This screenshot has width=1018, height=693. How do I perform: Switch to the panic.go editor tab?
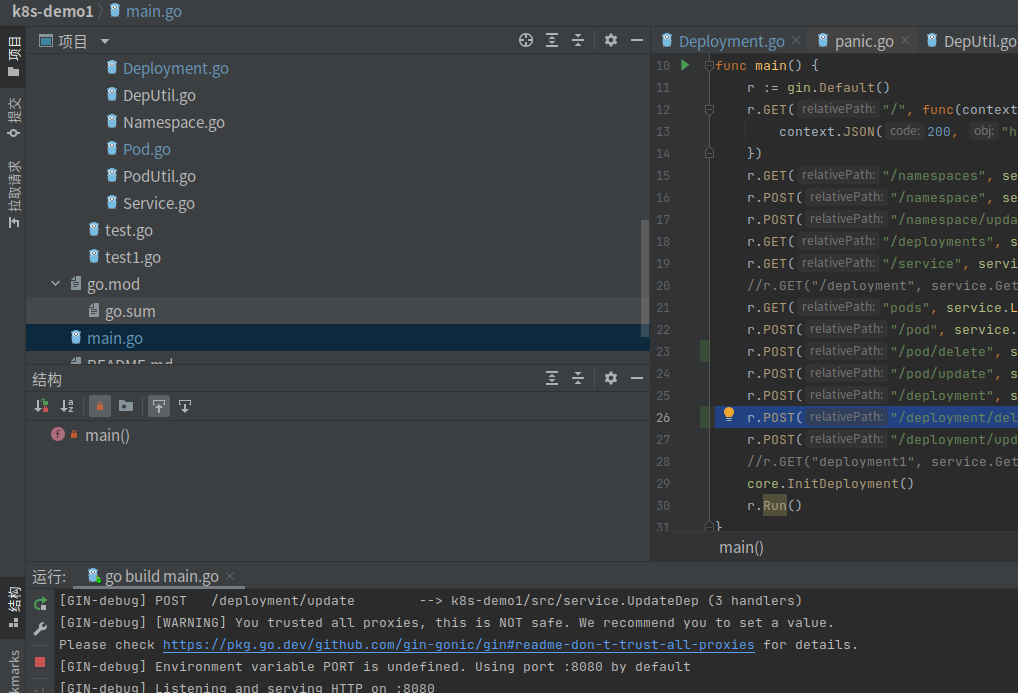863,41
